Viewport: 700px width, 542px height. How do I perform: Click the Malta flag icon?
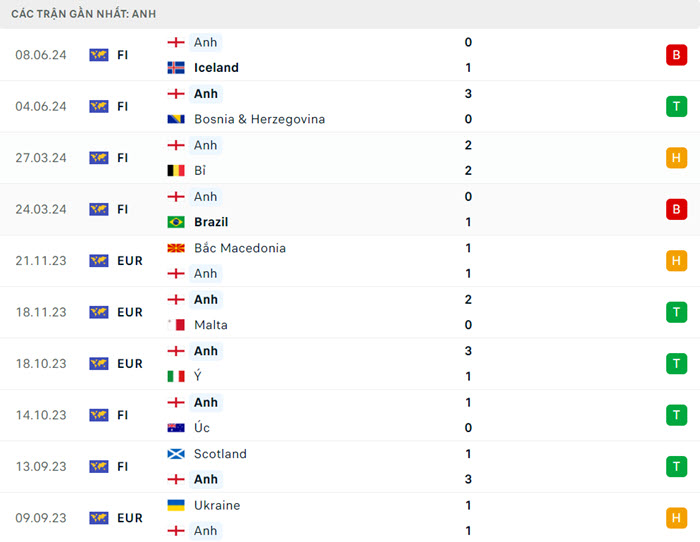176,325
